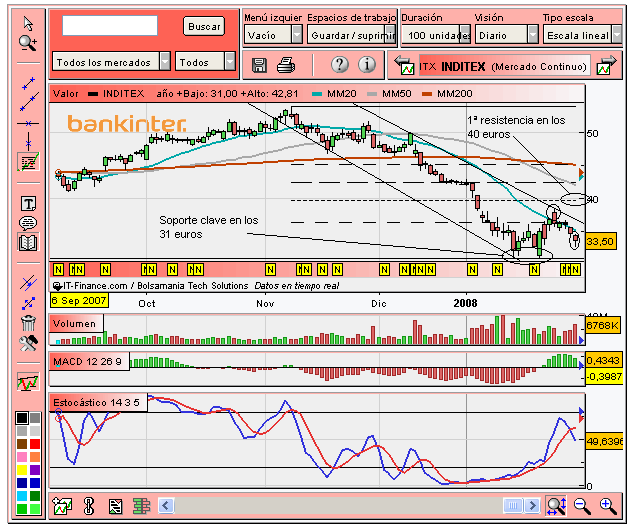Select the speech bubble comment tool
634x528 pixels.
(28, 223)
